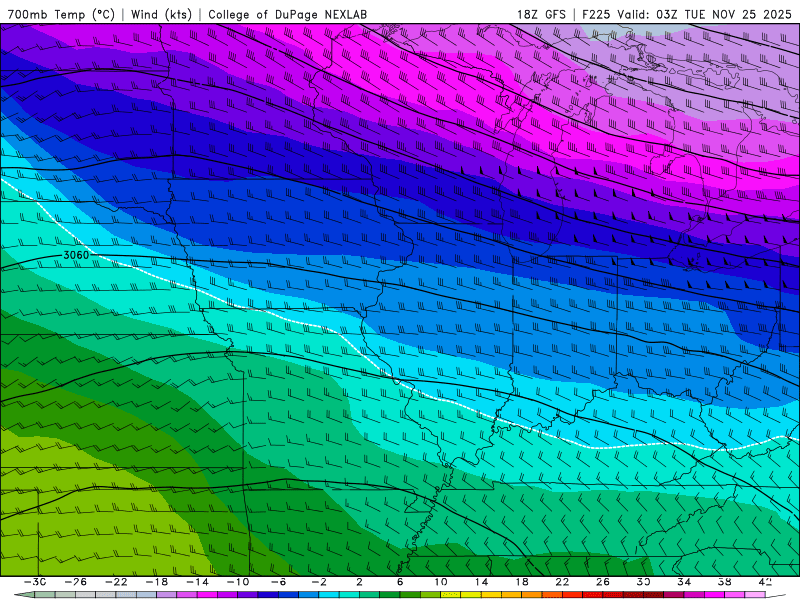Click the 6 color scale label
This screenshot has width=800, height=600.
[x=399, y=582]
